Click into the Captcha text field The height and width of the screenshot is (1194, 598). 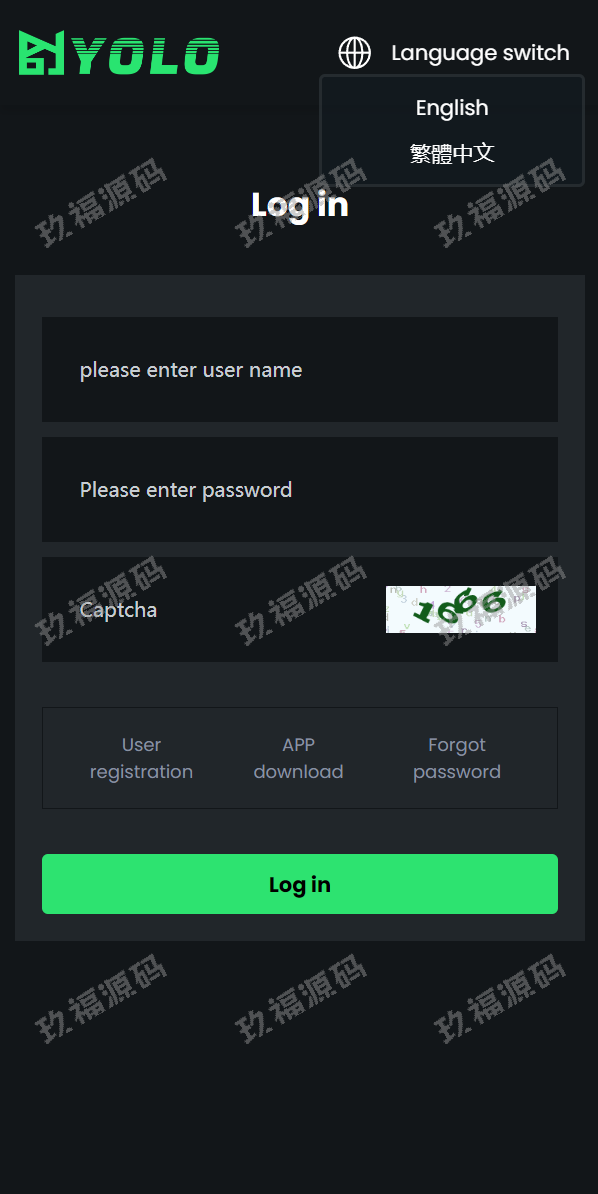(x=213, y=609)
